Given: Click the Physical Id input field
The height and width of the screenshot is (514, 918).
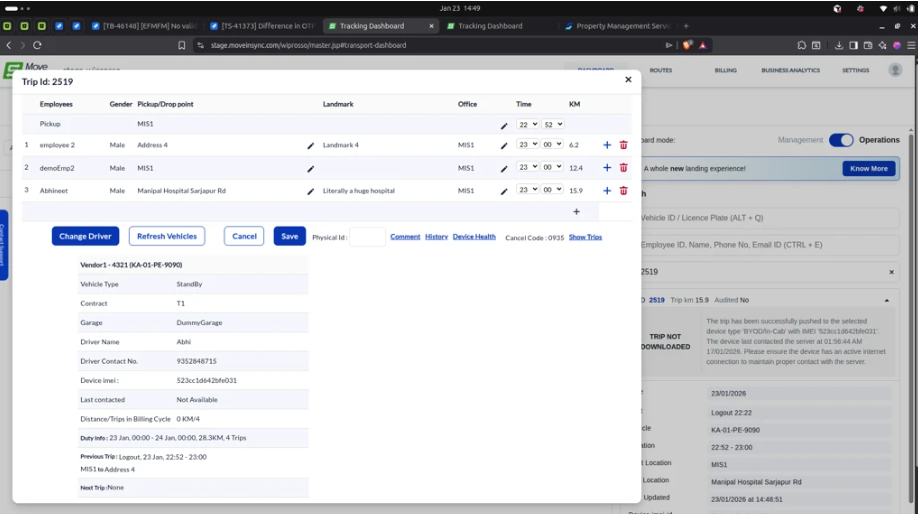Looking at the screenshot, I should click(x=367, y=237).
